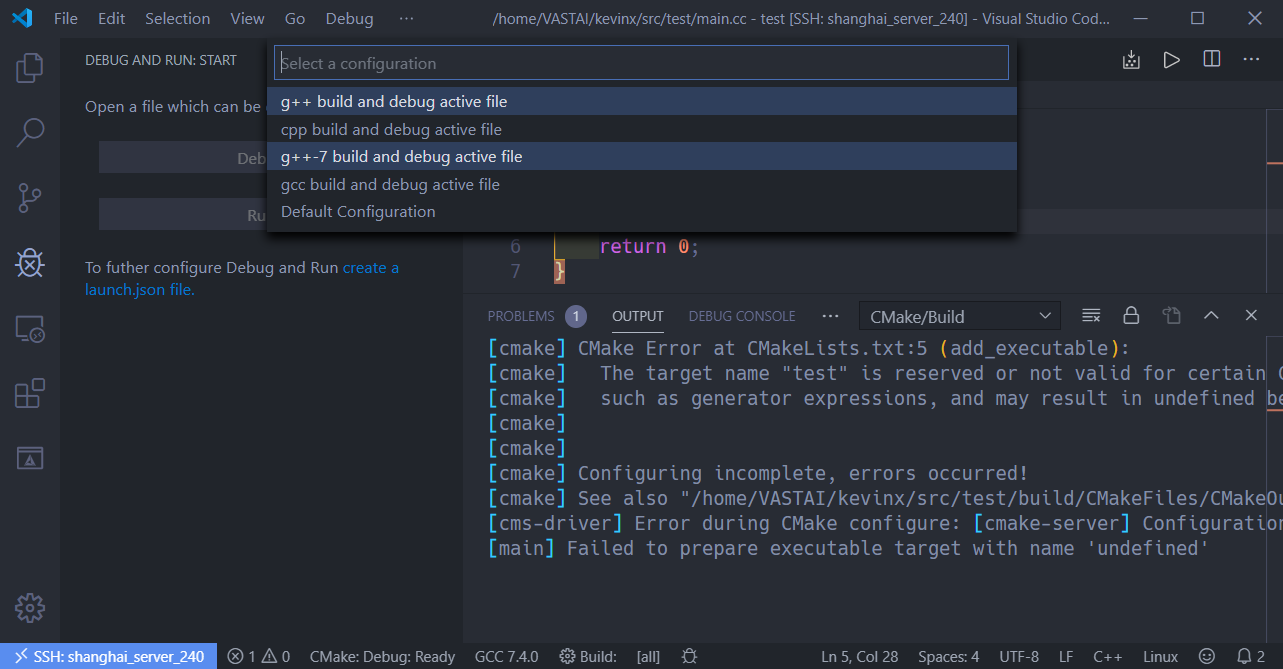
Task: Click Linux configuration indicator in status bar
Action: click(x=1161, y=657)
